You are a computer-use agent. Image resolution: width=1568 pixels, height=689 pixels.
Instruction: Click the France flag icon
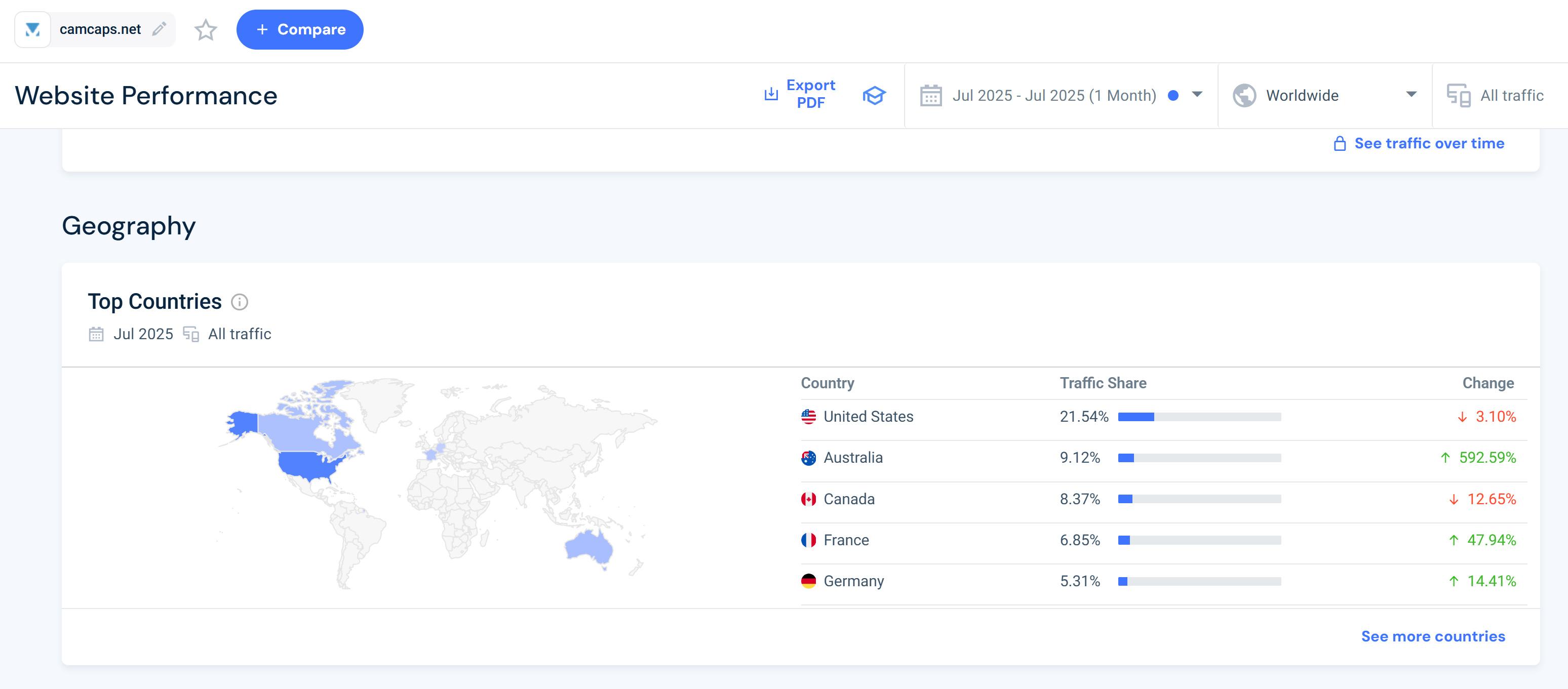(808, 540)
